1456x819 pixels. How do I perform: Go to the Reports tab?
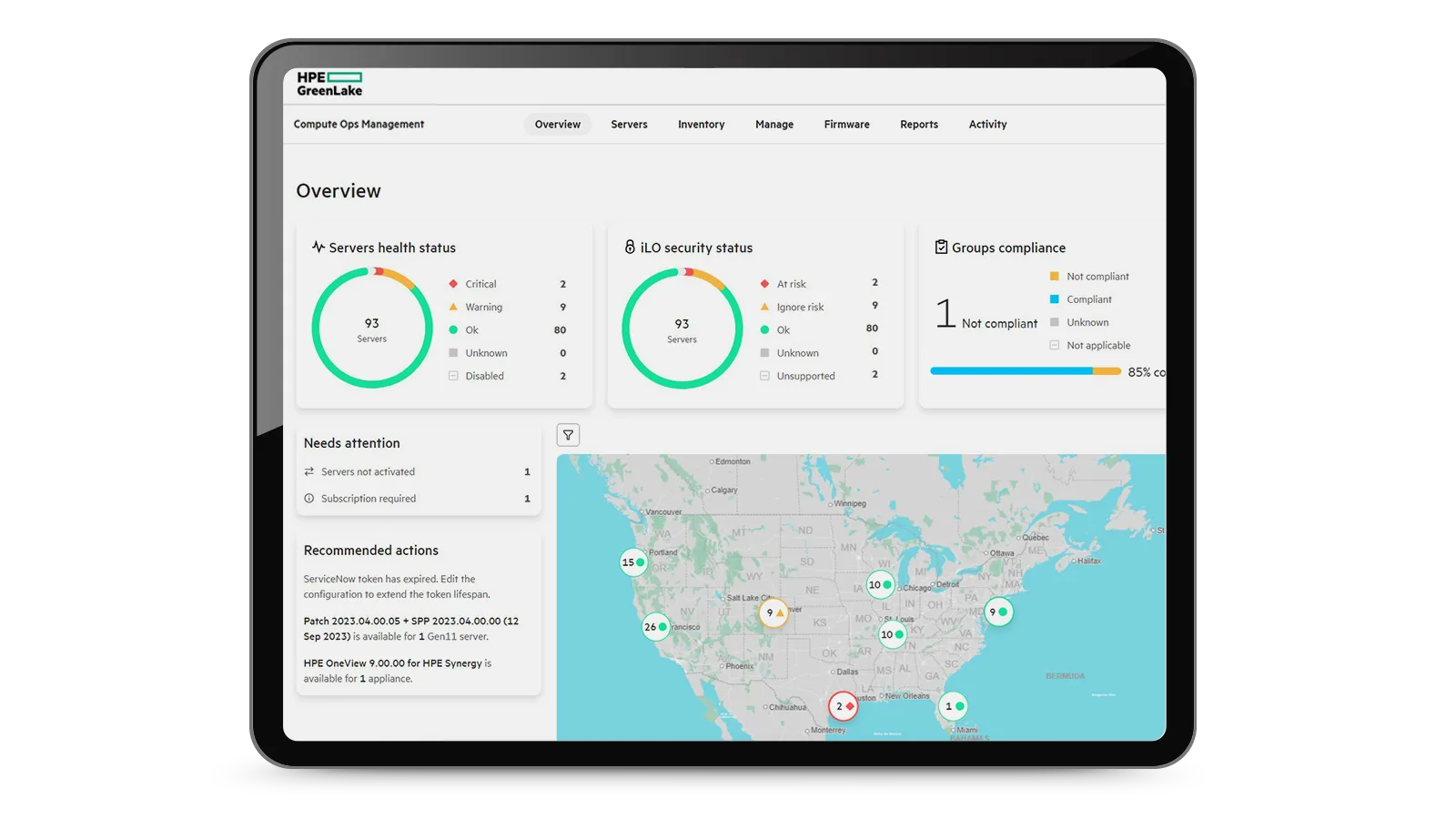click(918, 125)
